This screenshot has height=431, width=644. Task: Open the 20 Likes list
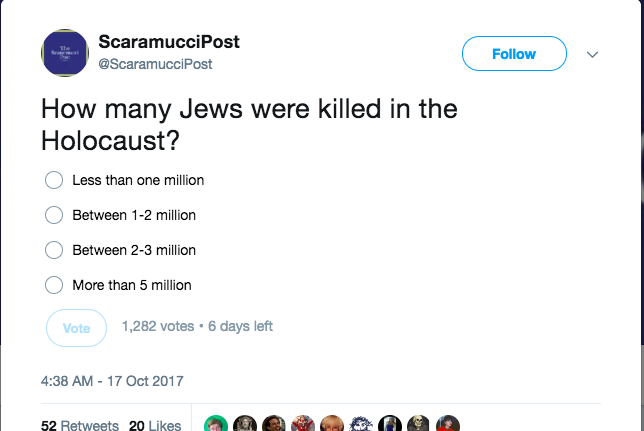(x=154, y=424)
